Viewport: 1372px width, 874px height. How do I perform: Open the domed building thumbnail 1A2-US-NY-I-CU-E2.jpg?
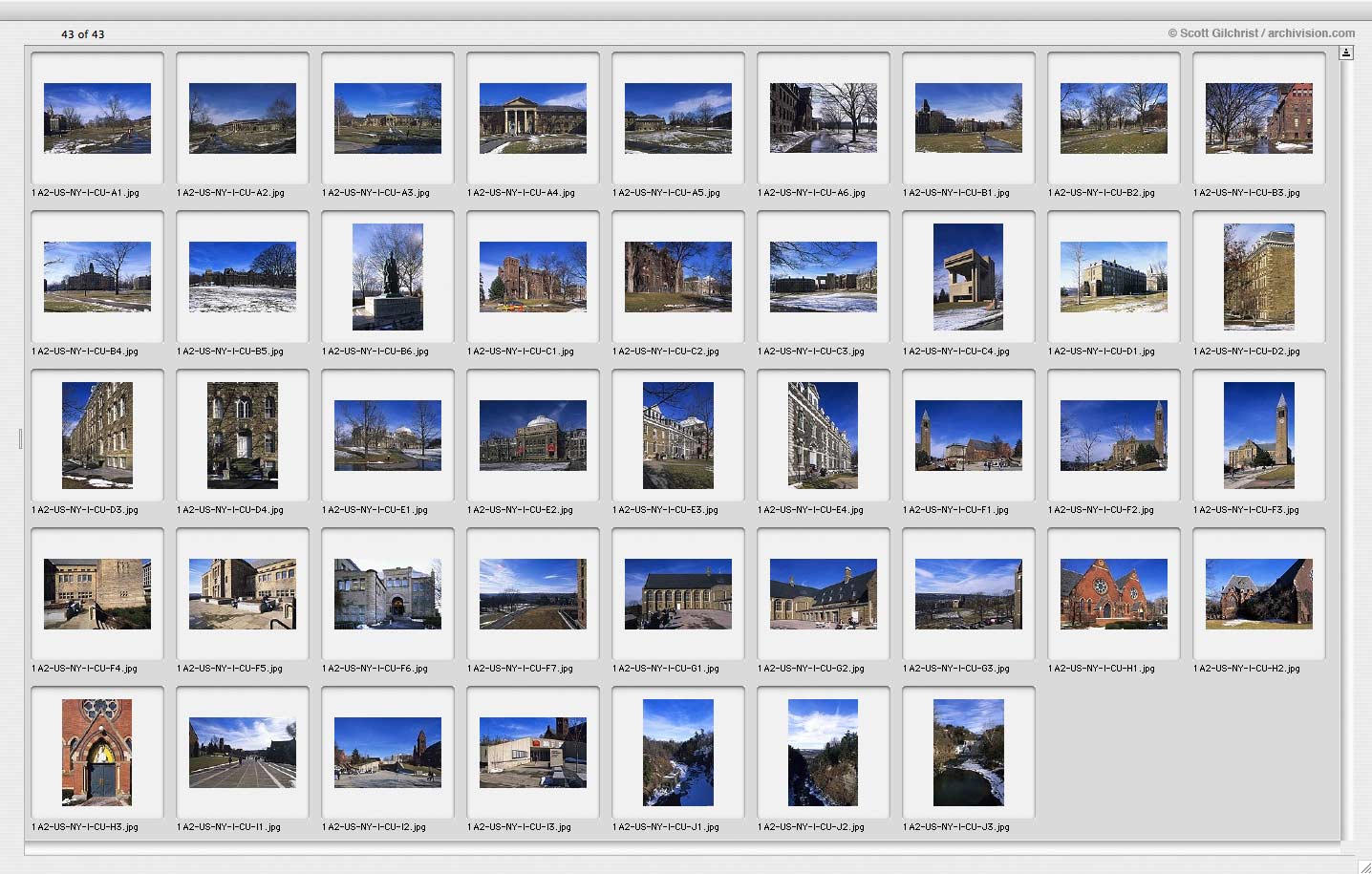point(533,436)
